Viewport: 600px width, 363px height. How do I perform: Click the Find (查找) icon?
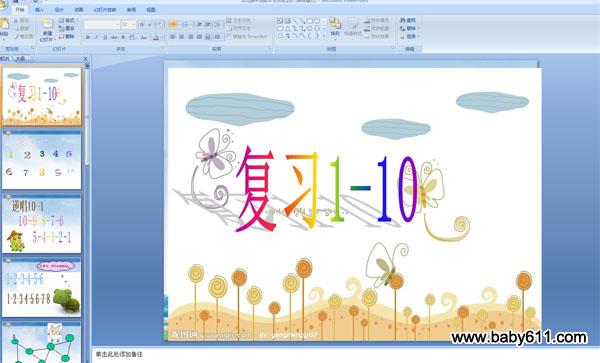click(x=403, y=20)
